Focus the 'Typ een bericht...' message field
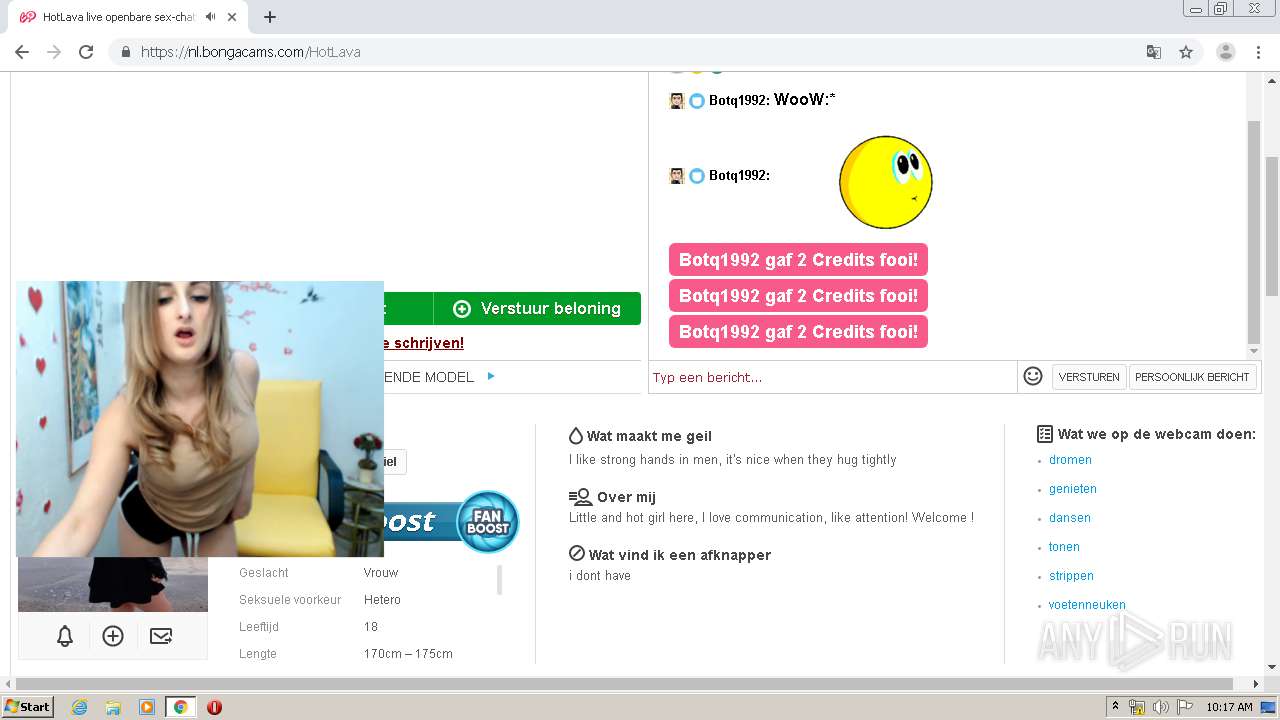 tap(833, 377)
